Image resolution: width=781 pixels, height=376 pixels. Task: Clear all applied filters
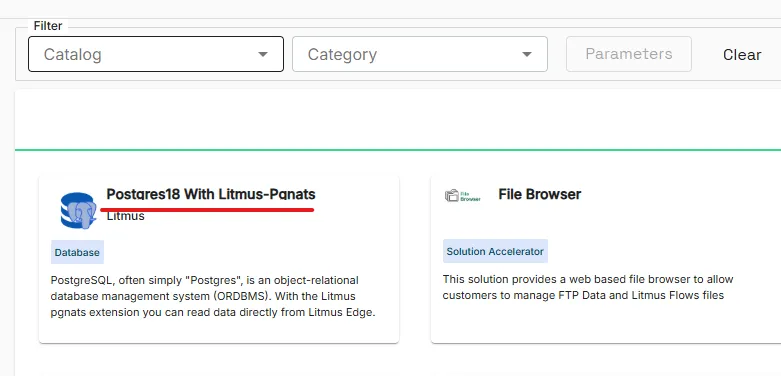[742, 54]
